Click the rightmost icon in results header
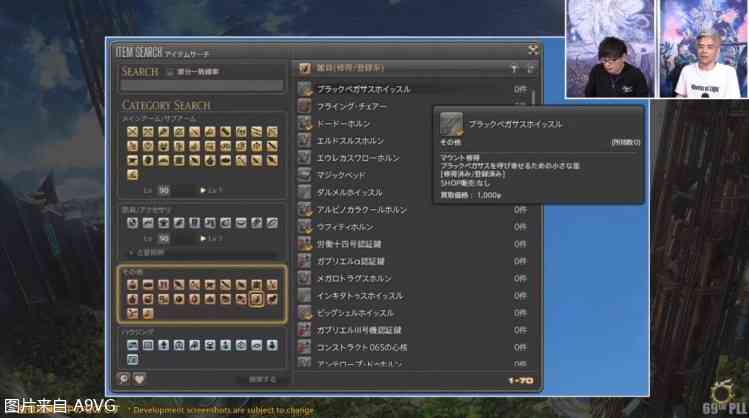This screenshot has height=418, width=749. [x=530, y=69]
